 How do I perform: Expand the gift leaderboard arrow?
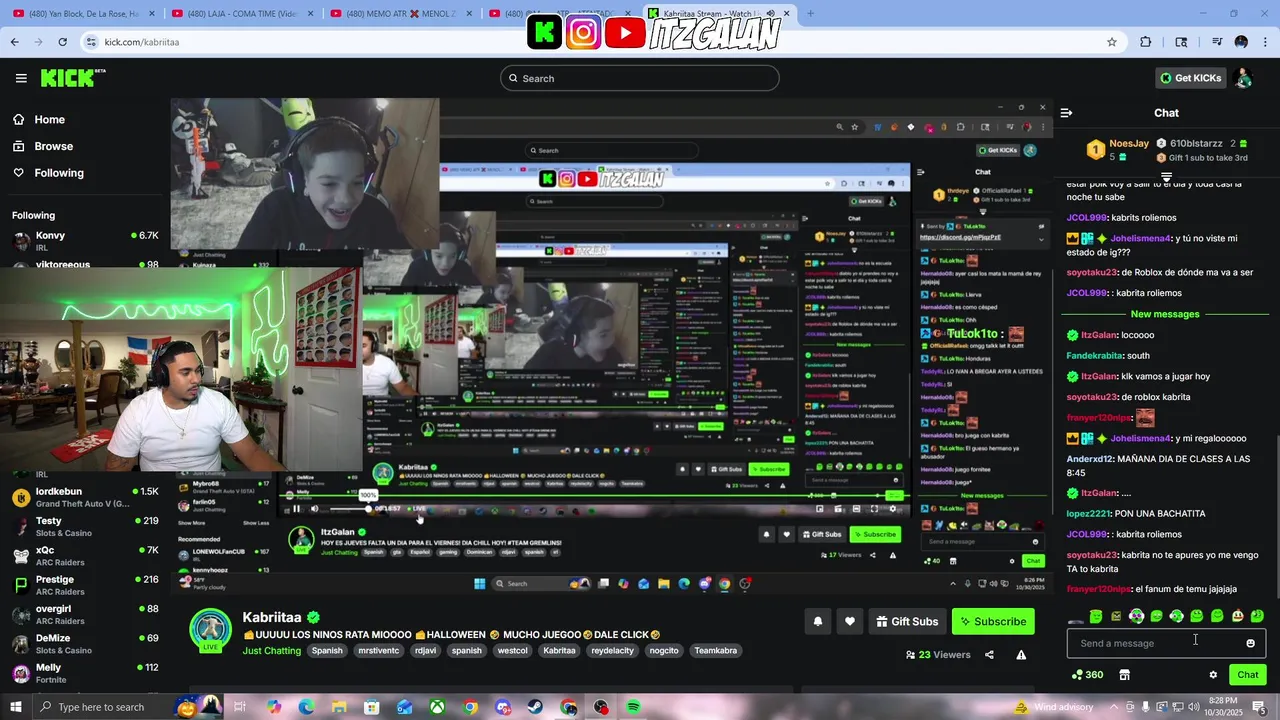coord(1166,175)
